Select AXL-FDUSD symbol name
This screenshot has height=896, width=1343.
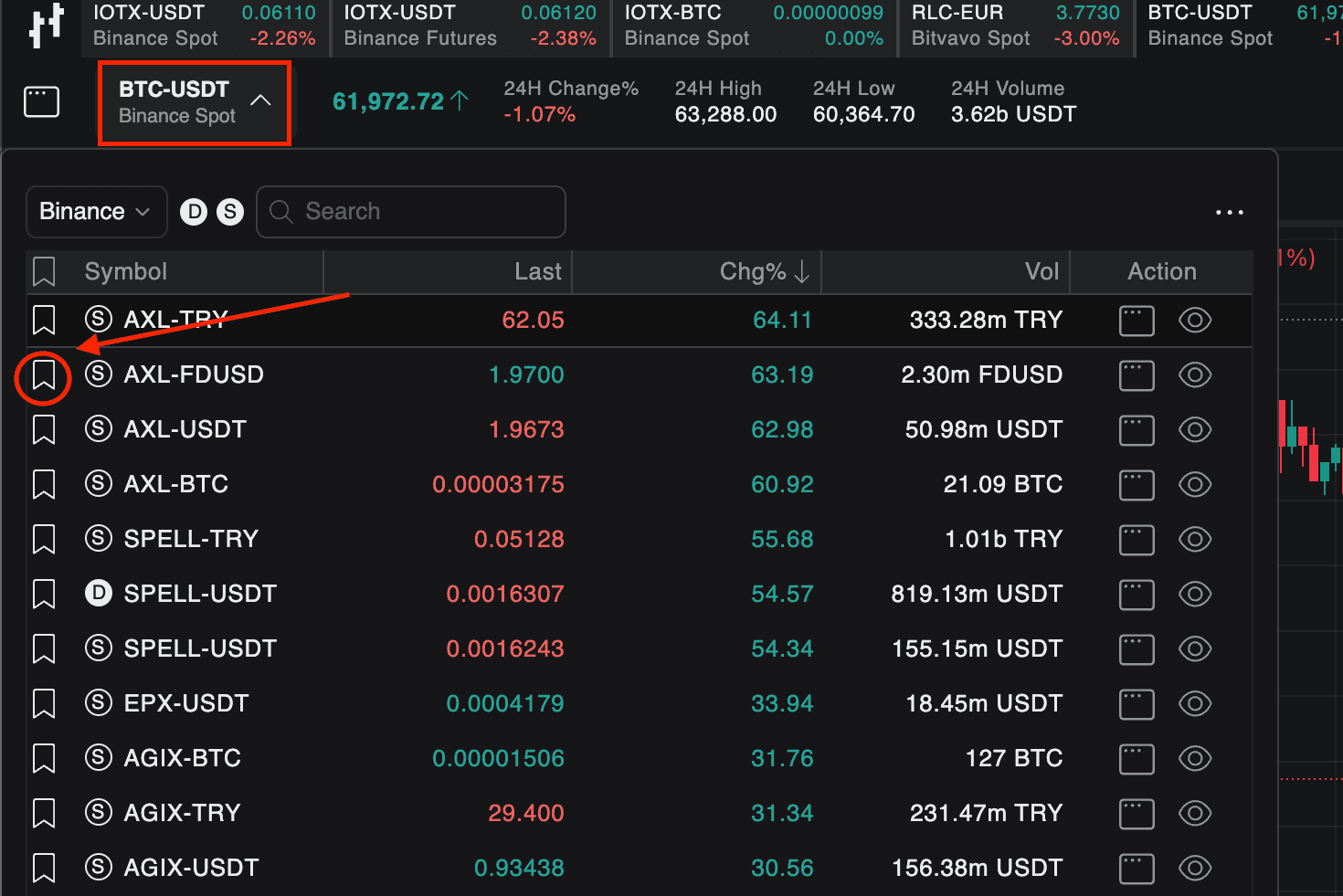click(x=194, y=374)
